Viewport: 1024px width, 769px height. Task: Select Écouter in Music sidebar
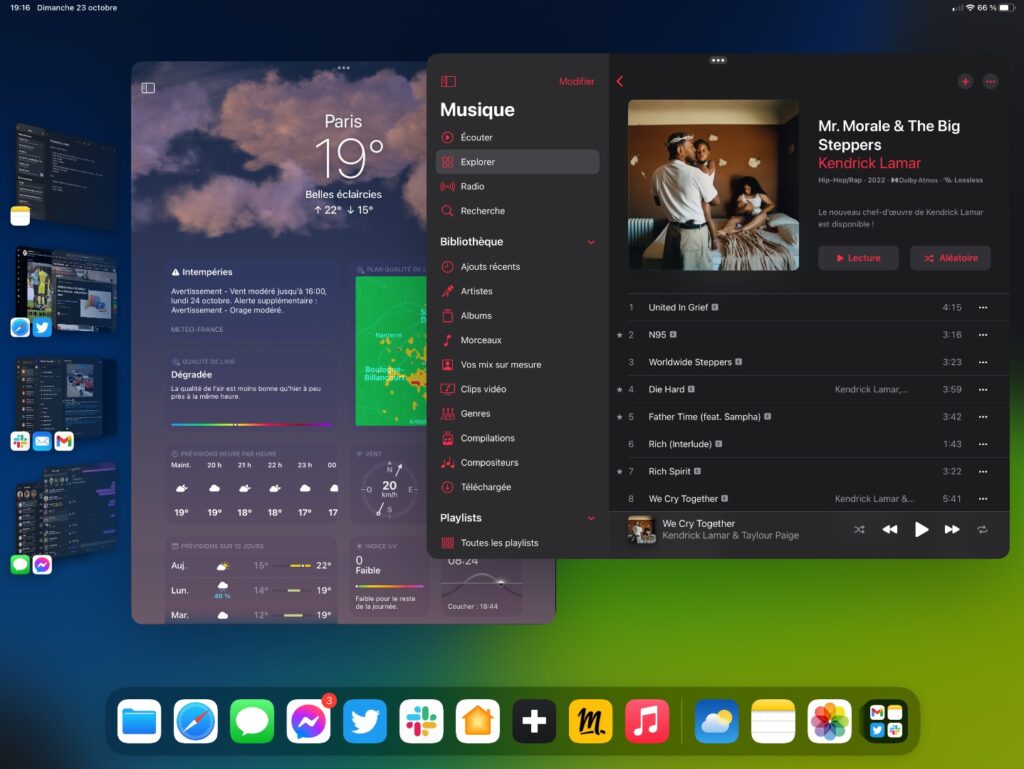(x=517, y=137)
